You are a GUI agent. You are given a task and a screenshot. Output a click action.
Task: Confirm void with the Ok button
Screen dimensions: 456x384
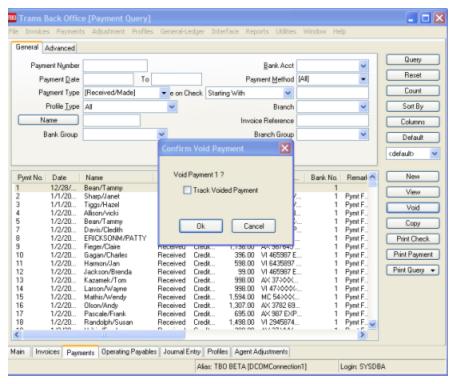pyautogui.click(x=201, y=226)
